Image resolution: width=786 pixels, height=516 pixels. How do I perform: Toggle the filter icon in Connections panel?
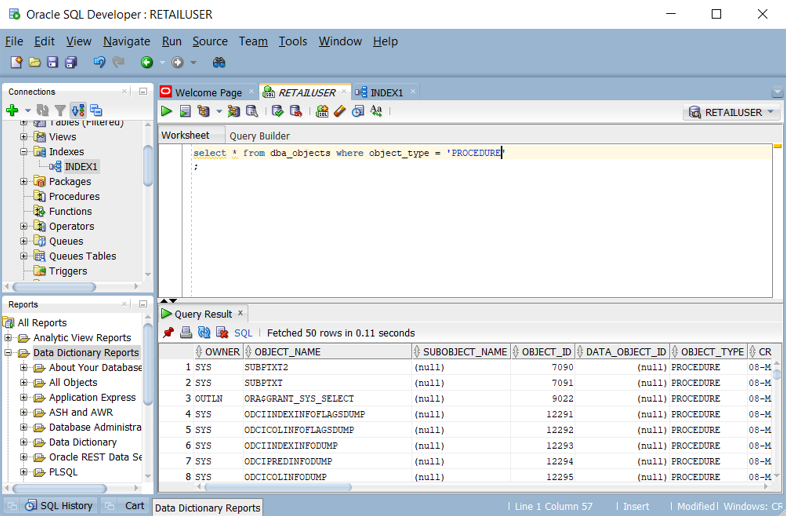coord(60,110)
